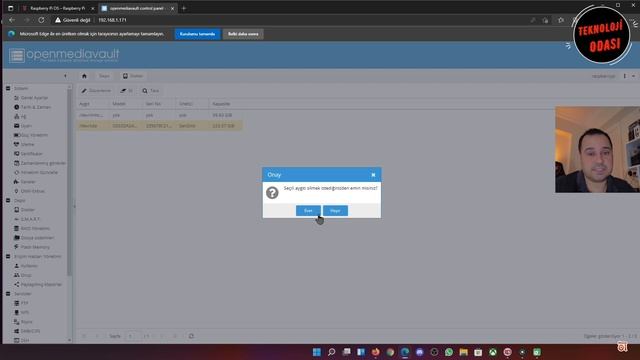
Task: Click the Depo breadcrumb item
Action: coord(104,76)
